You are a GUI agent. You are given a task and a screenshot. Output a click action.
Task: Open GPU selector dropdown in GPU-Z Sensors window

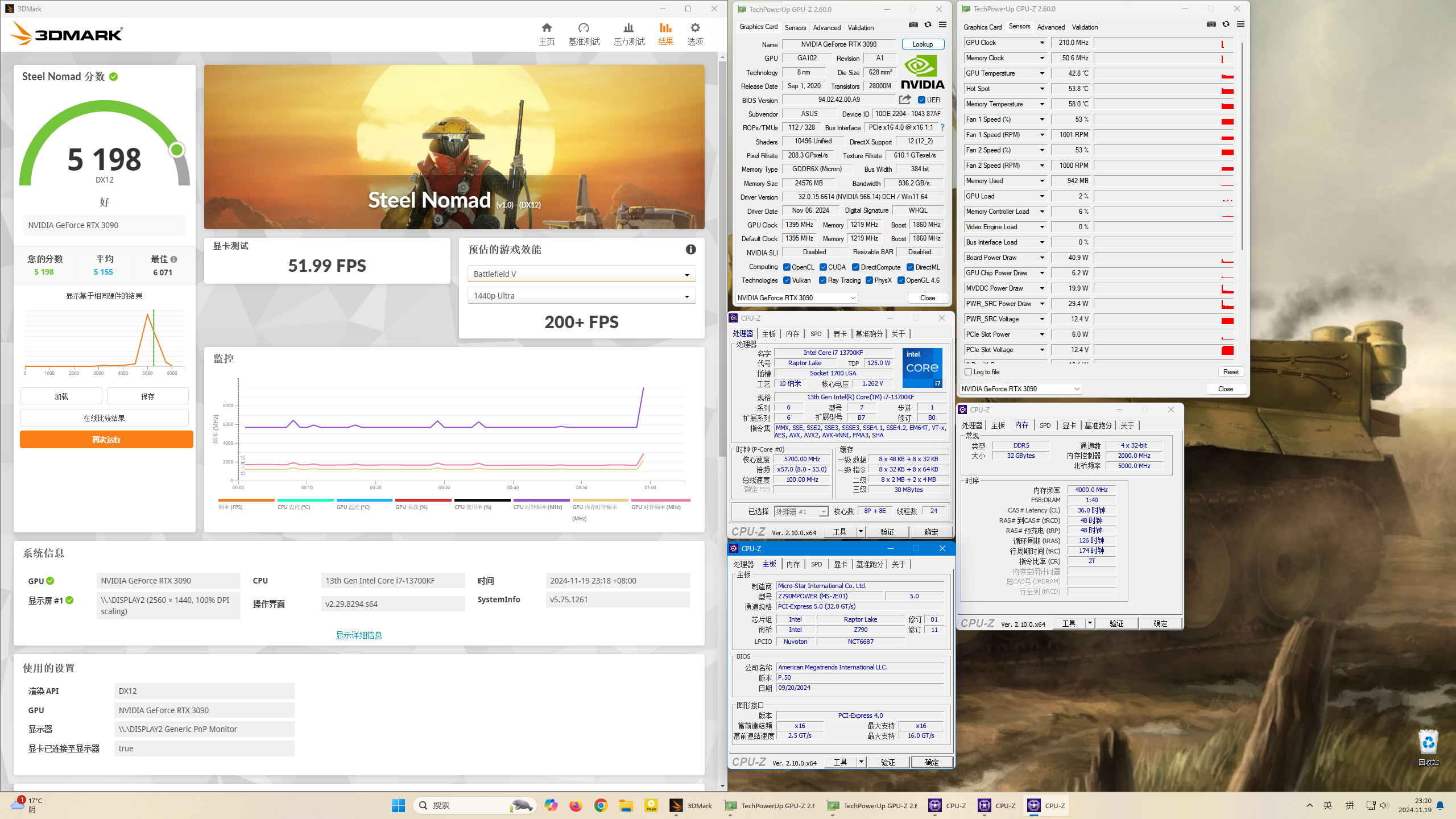tap(1020, 389)
